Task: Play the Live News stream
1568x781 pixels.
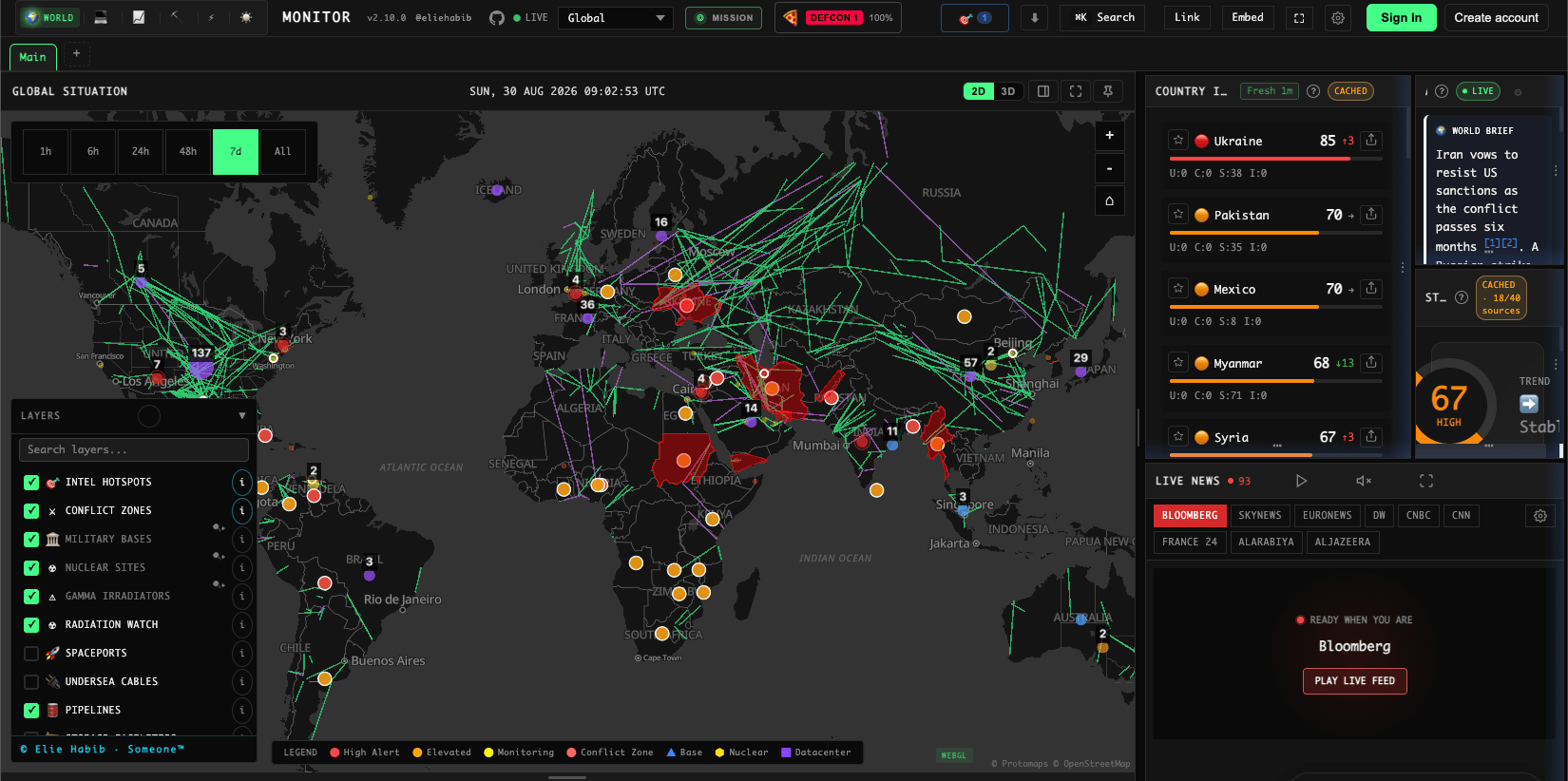Action: pos(1301,481)
